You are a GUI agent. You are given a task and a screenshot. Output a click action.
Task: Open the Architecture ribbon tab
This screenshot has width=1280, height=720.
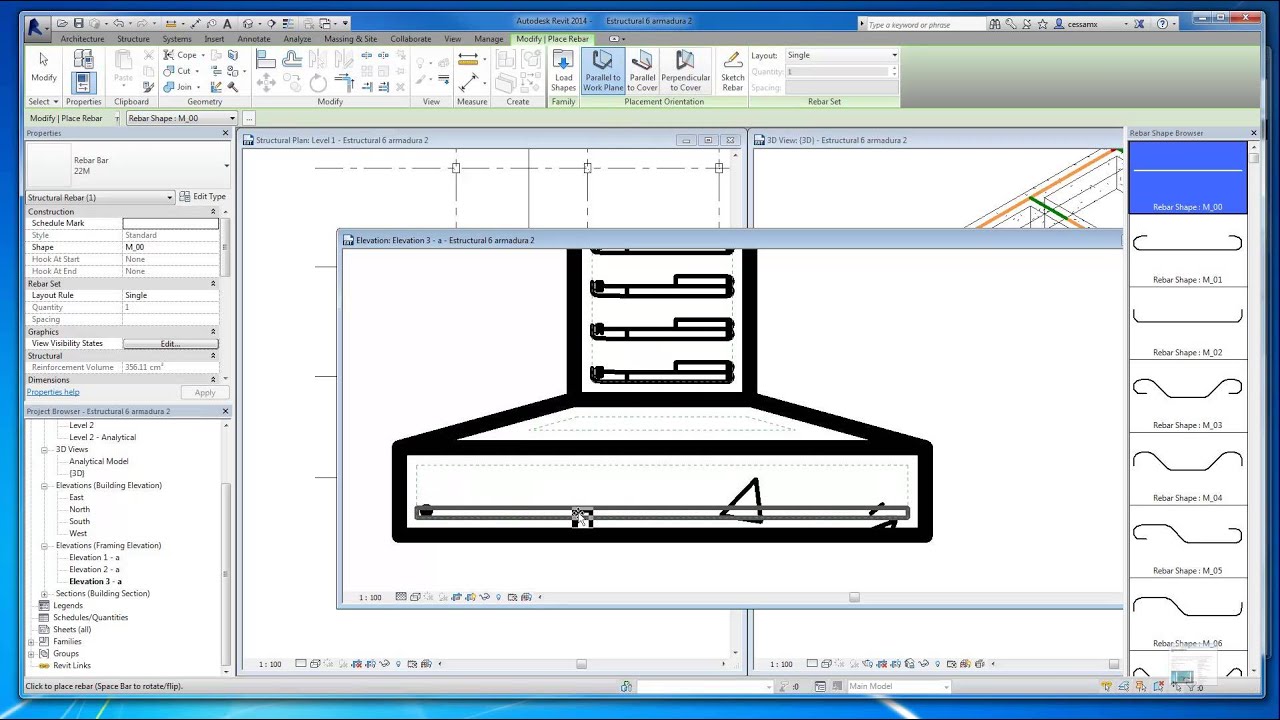click(x=82, y=39)
